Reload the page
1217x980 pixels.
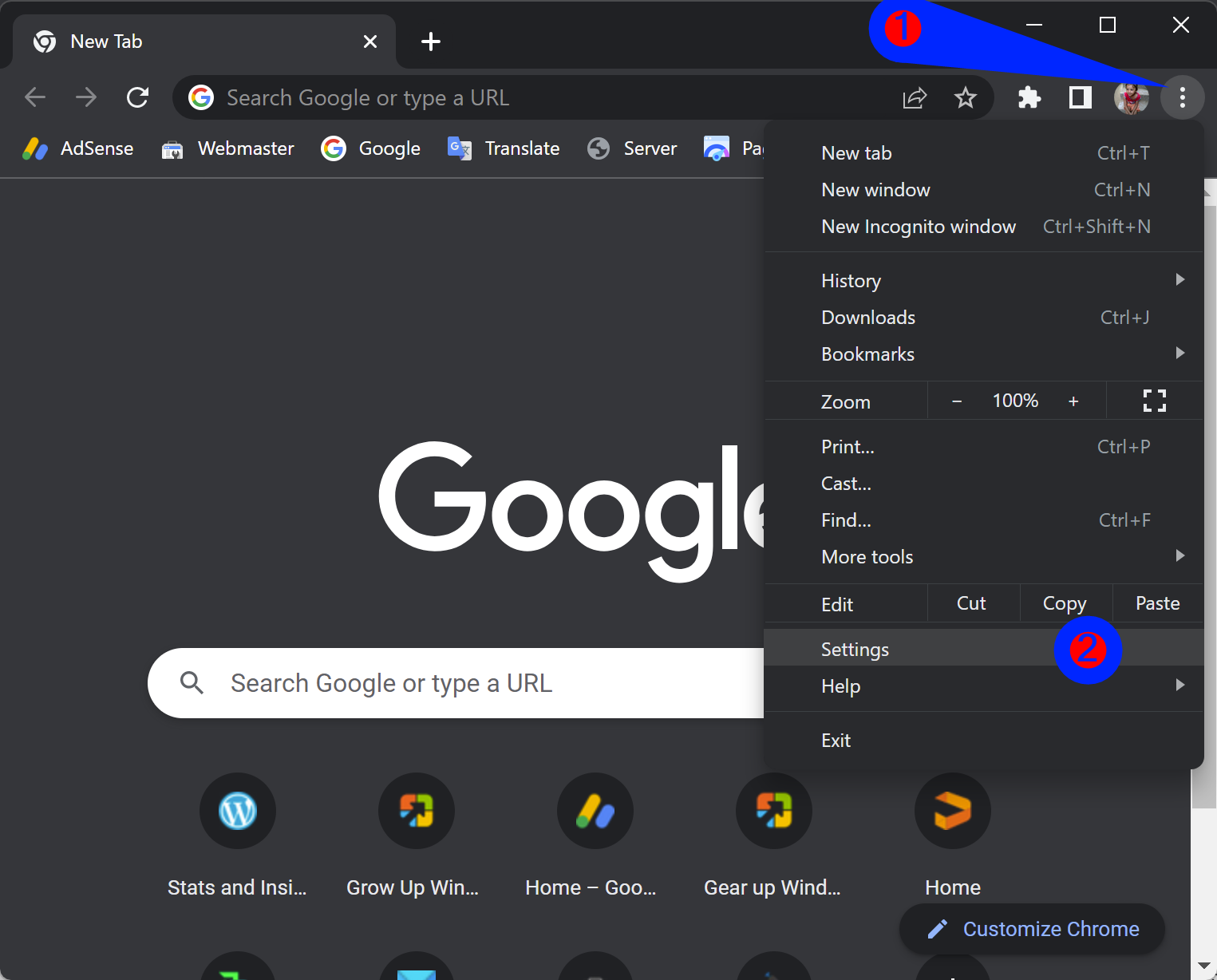click(138, 97)
